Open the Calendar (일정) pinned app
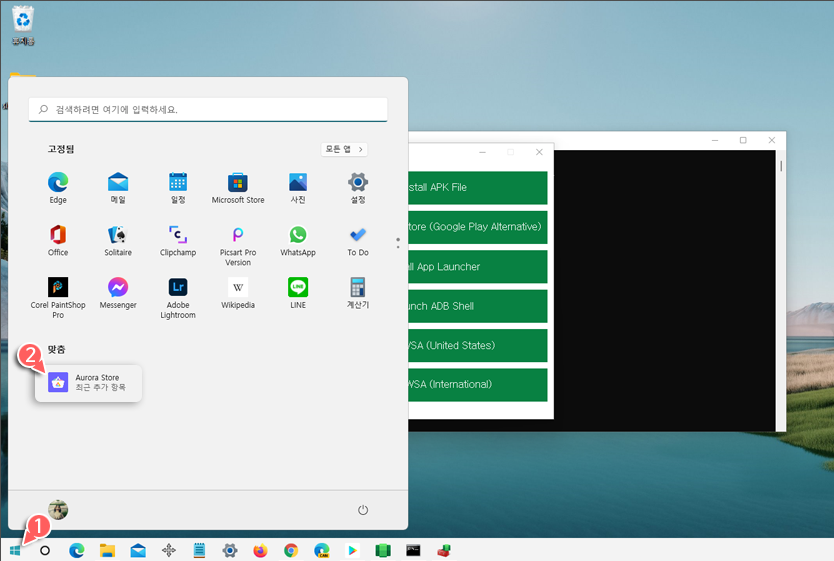The image size is (834, 561). 178,188
